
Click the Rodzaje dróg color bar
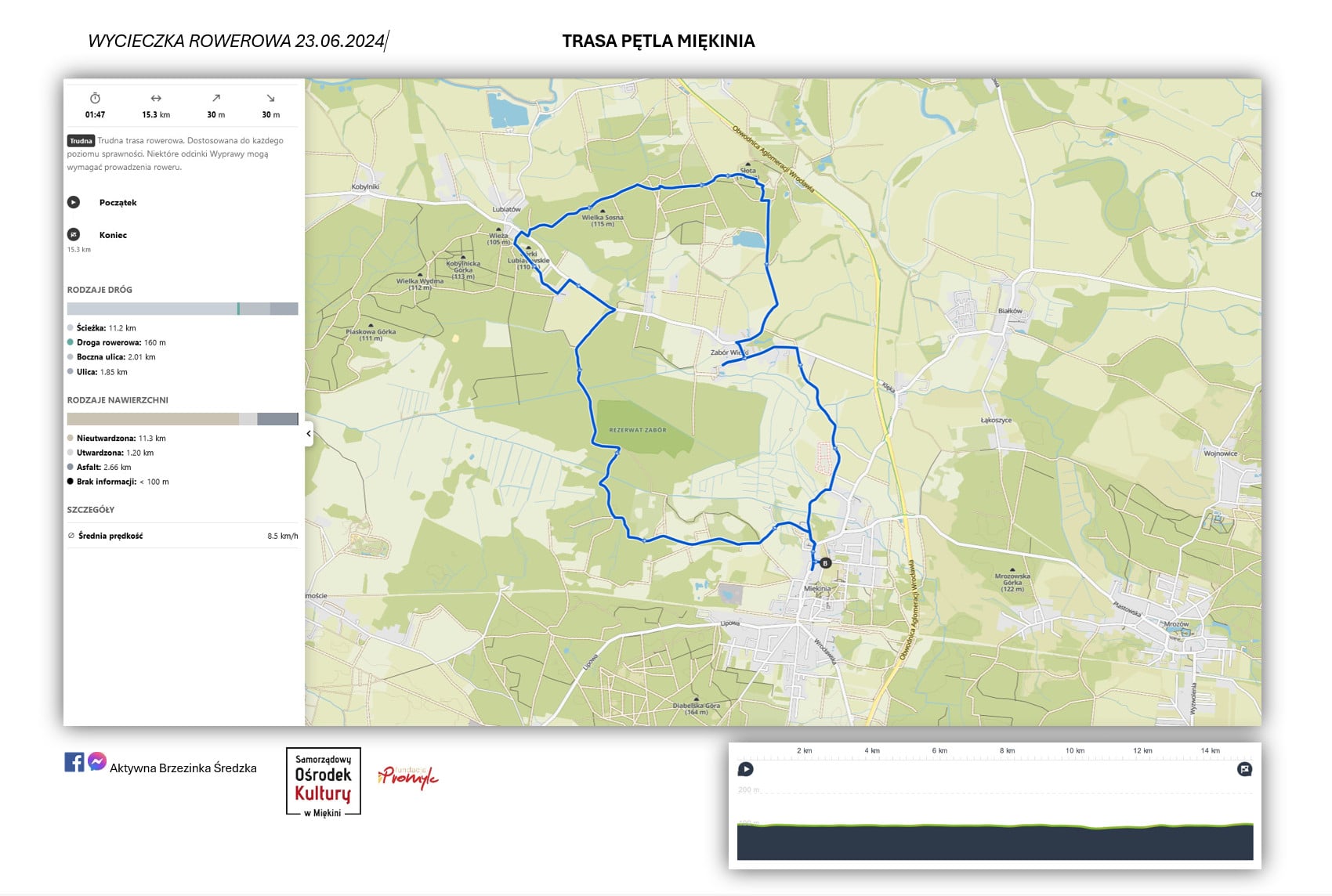coord(183,309)
